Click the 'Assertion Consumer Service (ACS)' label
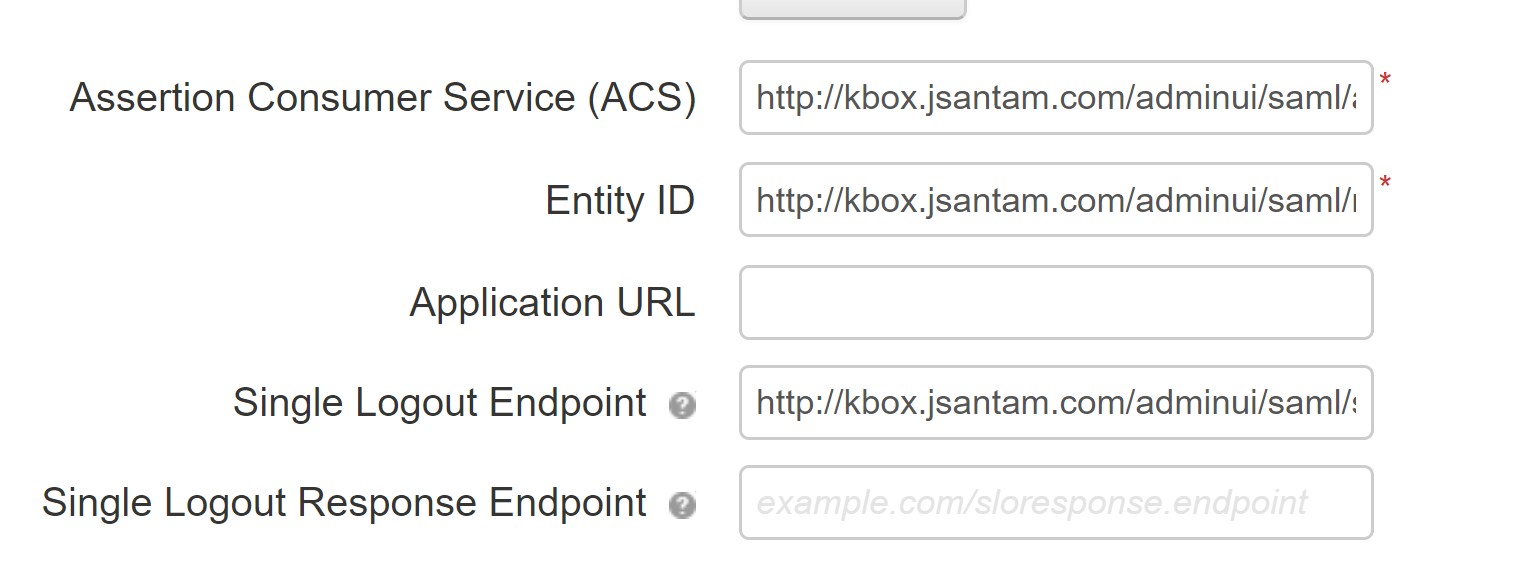 pos(382,98)
